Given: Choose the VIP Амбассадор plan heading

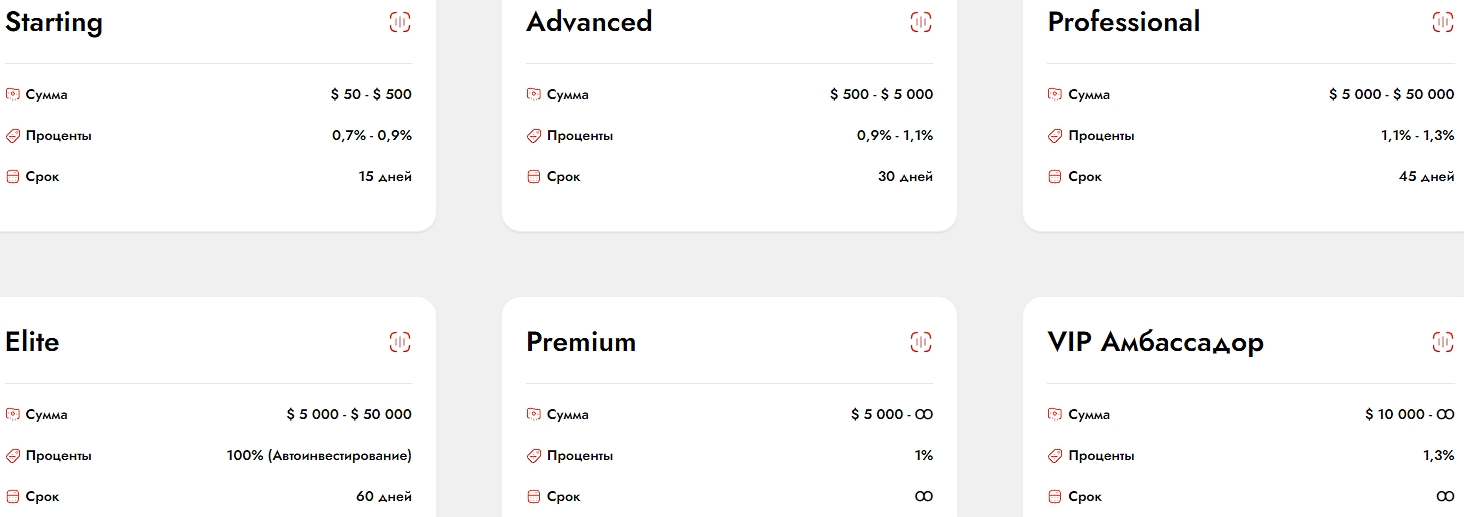Looking at the screenshot, I should 1155,342.
